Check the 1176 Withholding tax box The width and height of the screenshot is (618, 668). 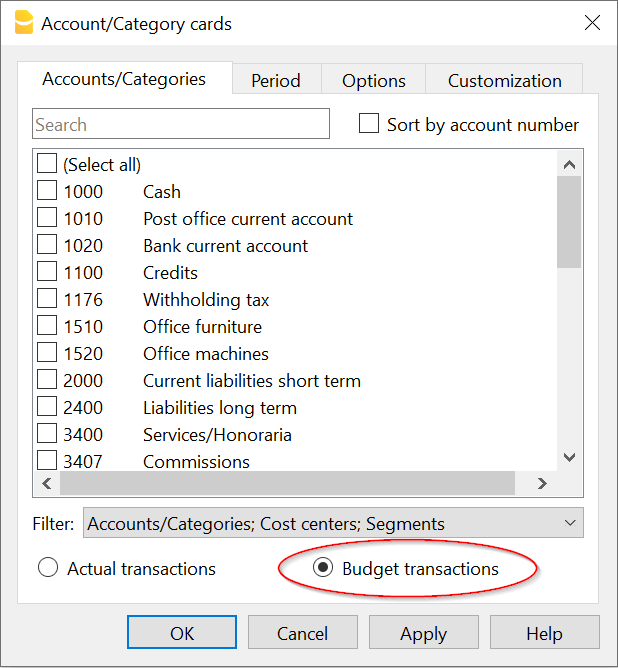click(47, 298)
